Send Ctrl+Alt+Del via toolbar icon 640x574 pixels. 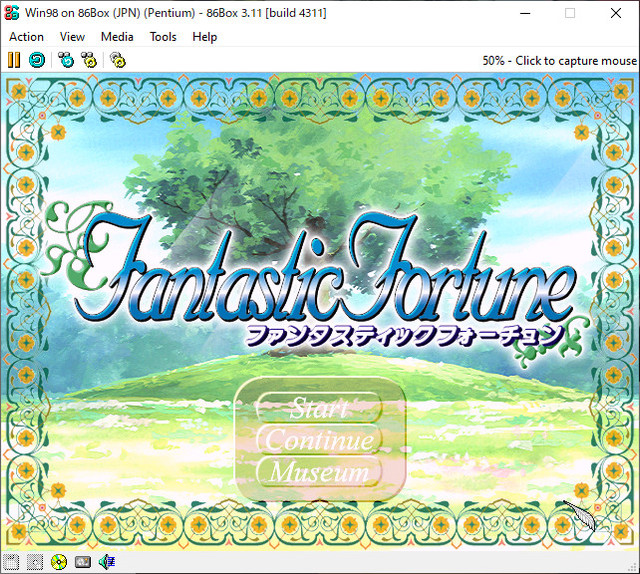[x=66, y=60]
